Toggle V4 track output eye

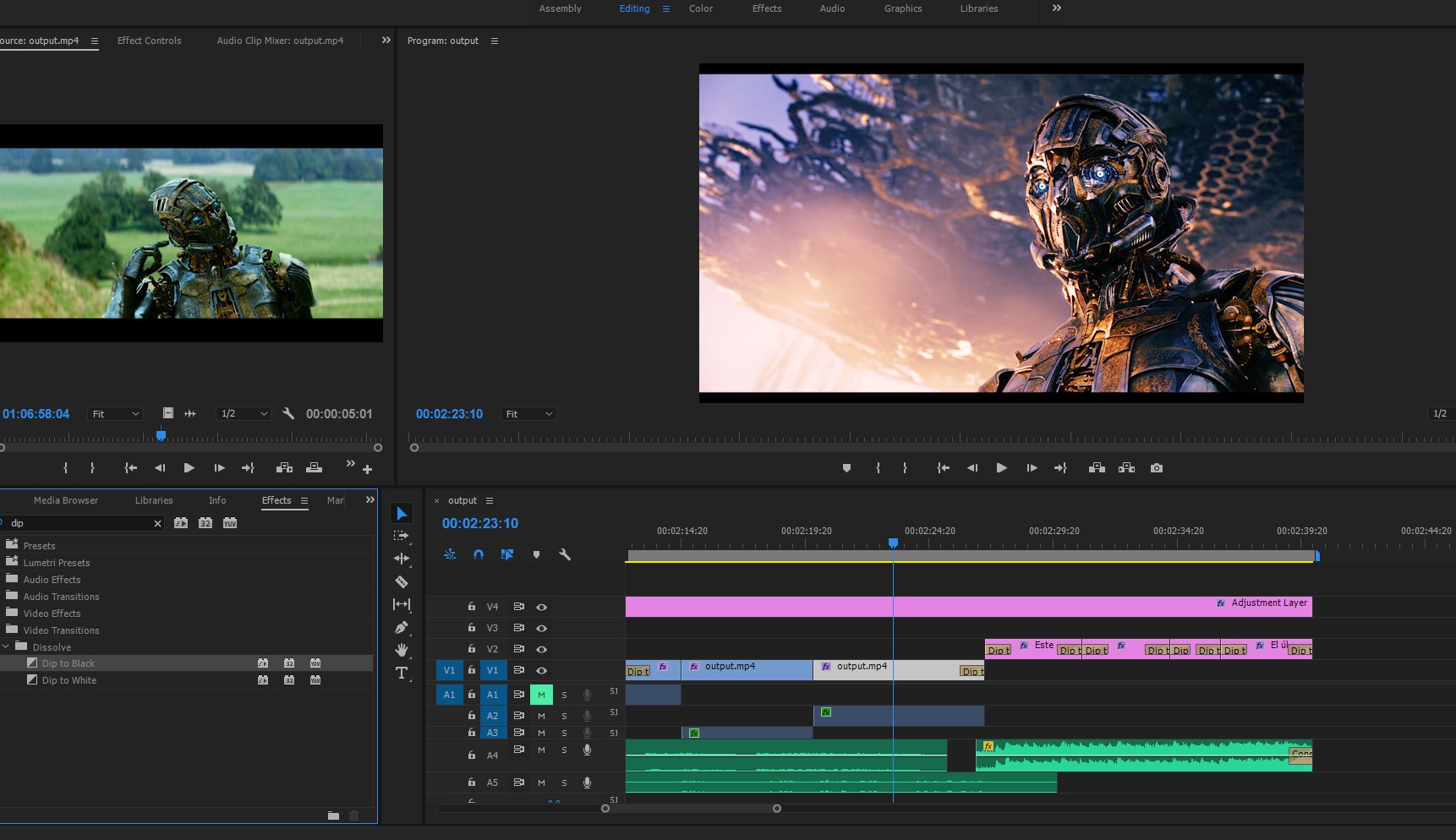point(542,607)
